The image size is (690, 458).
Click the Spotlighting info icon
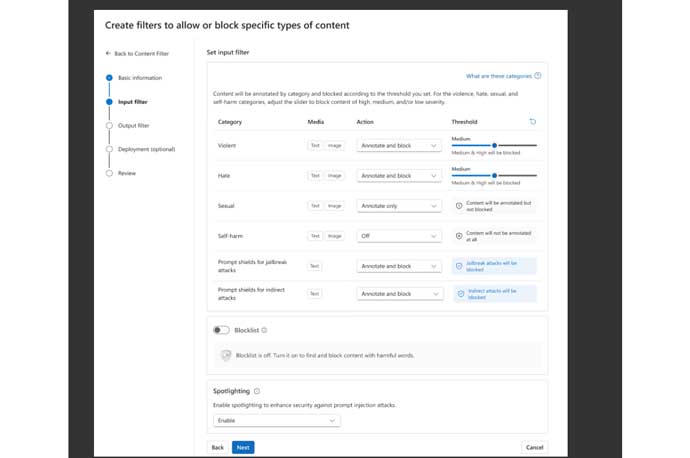click(257, 391)
